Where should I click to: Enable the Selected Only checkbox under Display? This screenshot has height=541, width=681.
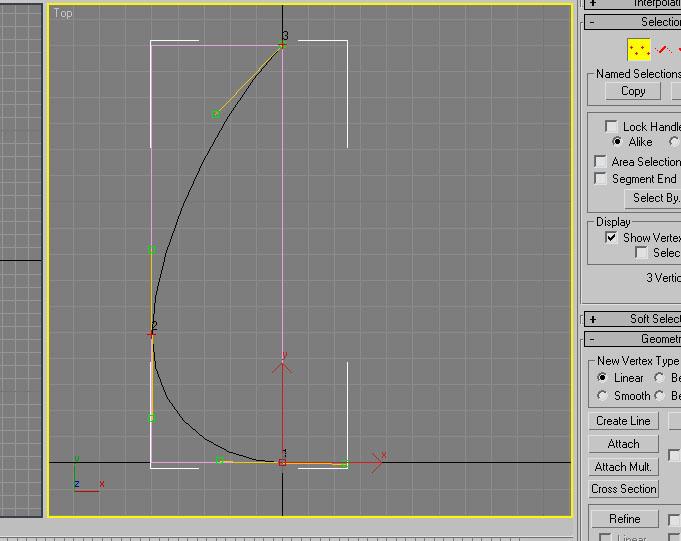coord(641,253)
